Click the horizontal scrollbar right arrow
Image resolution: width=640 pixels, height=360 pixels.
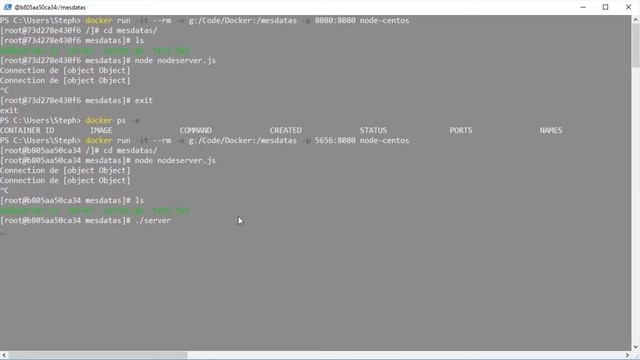[x=627, y=356]
